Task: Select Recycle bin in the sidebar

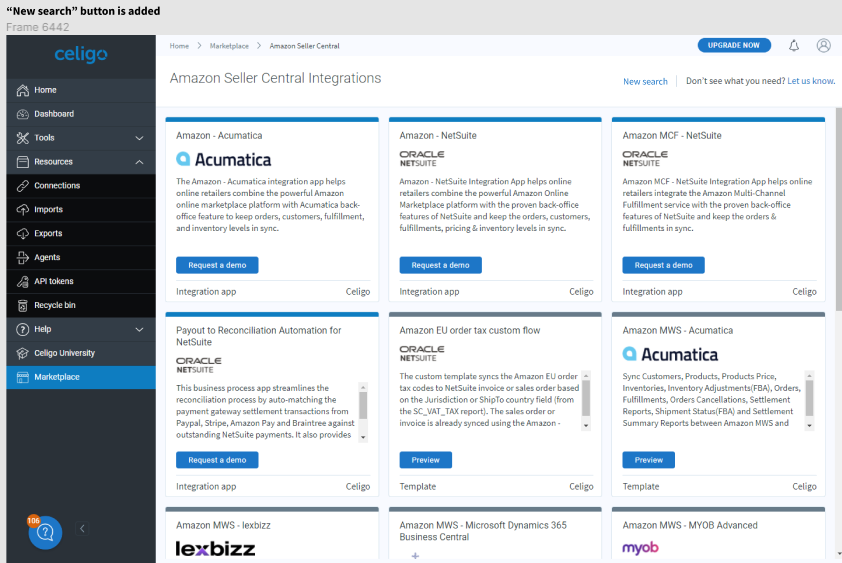Action: coord(55,305)
